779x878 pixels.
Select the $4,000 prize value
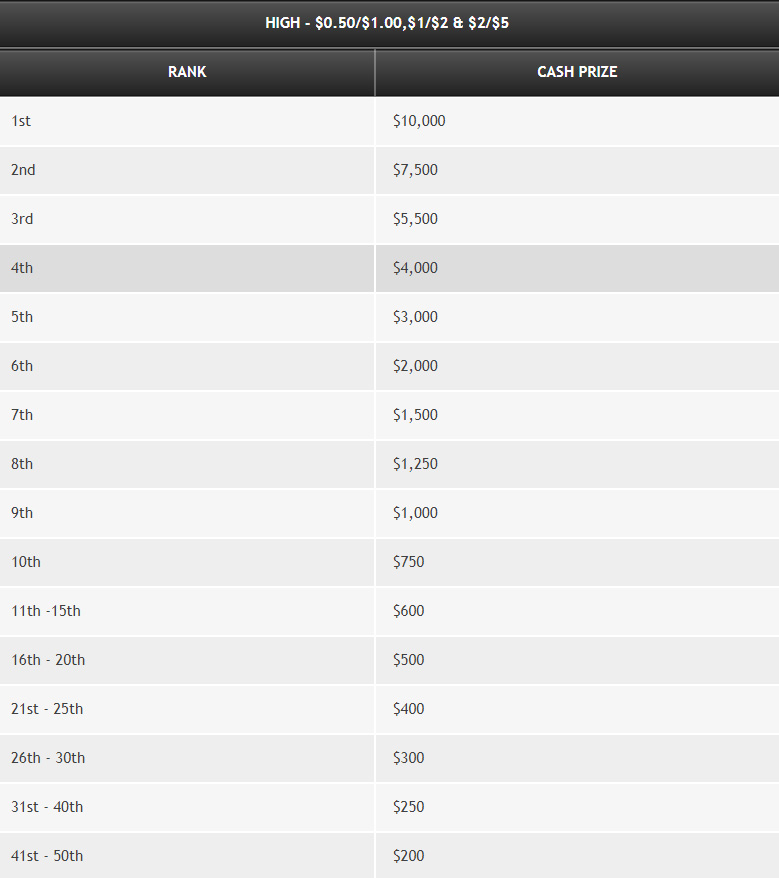point(415,268)
